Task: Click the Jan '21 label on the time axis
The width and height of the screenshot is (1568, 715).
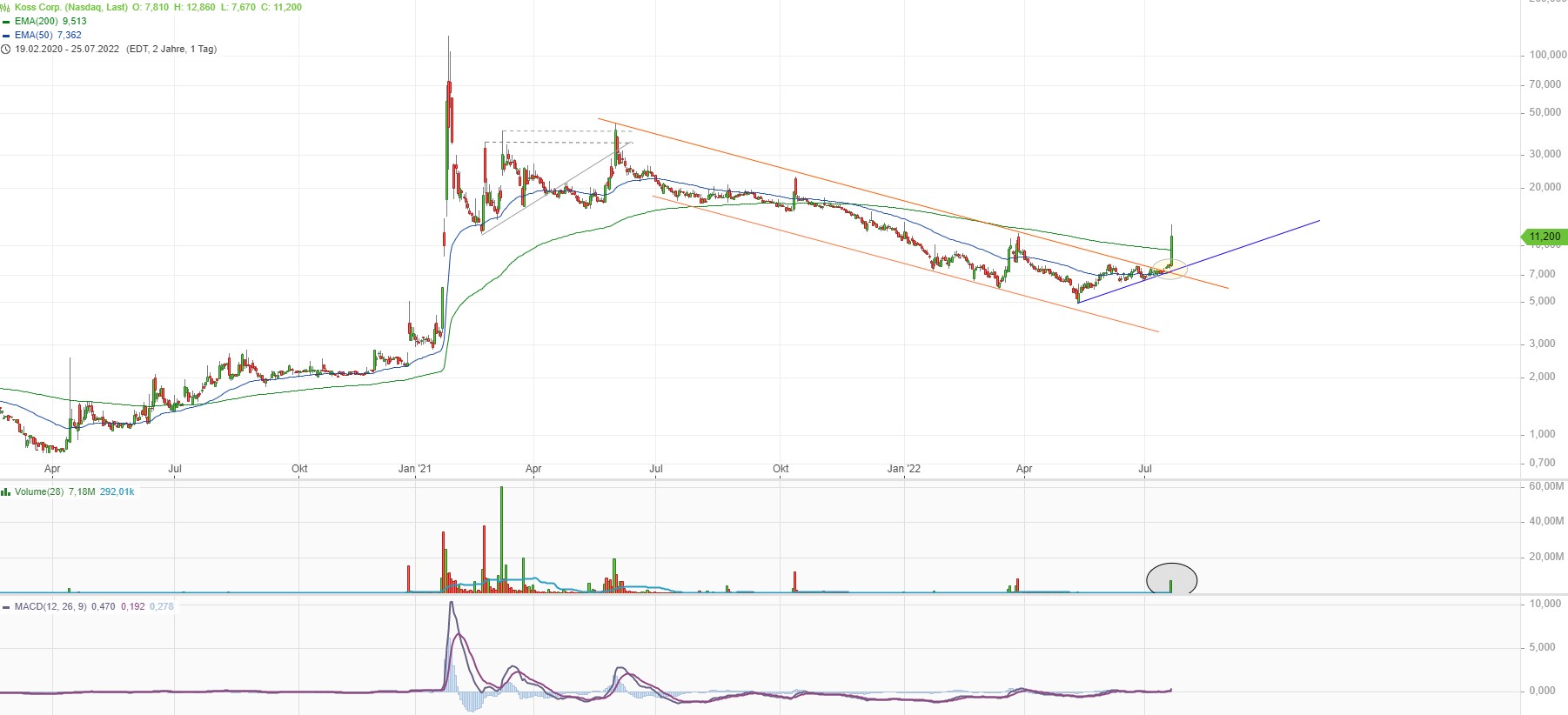Action: [x=414, y=469]
